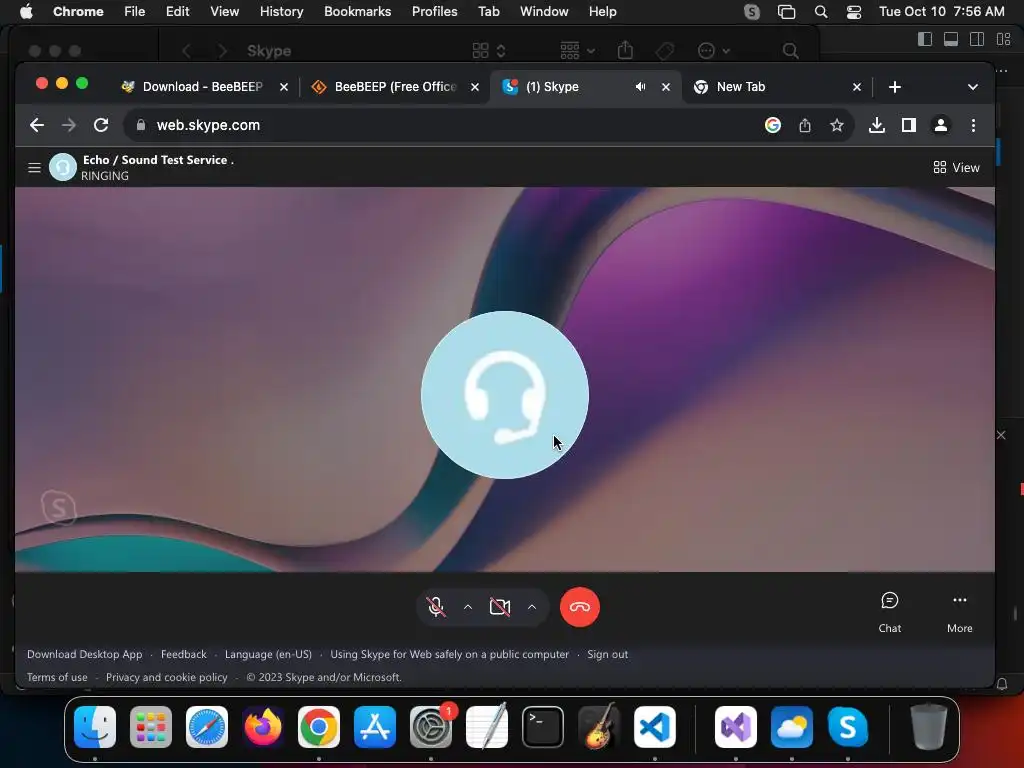Open Using Skype for Web safely link
This screenshot has height=768, width=1024.
449,654
